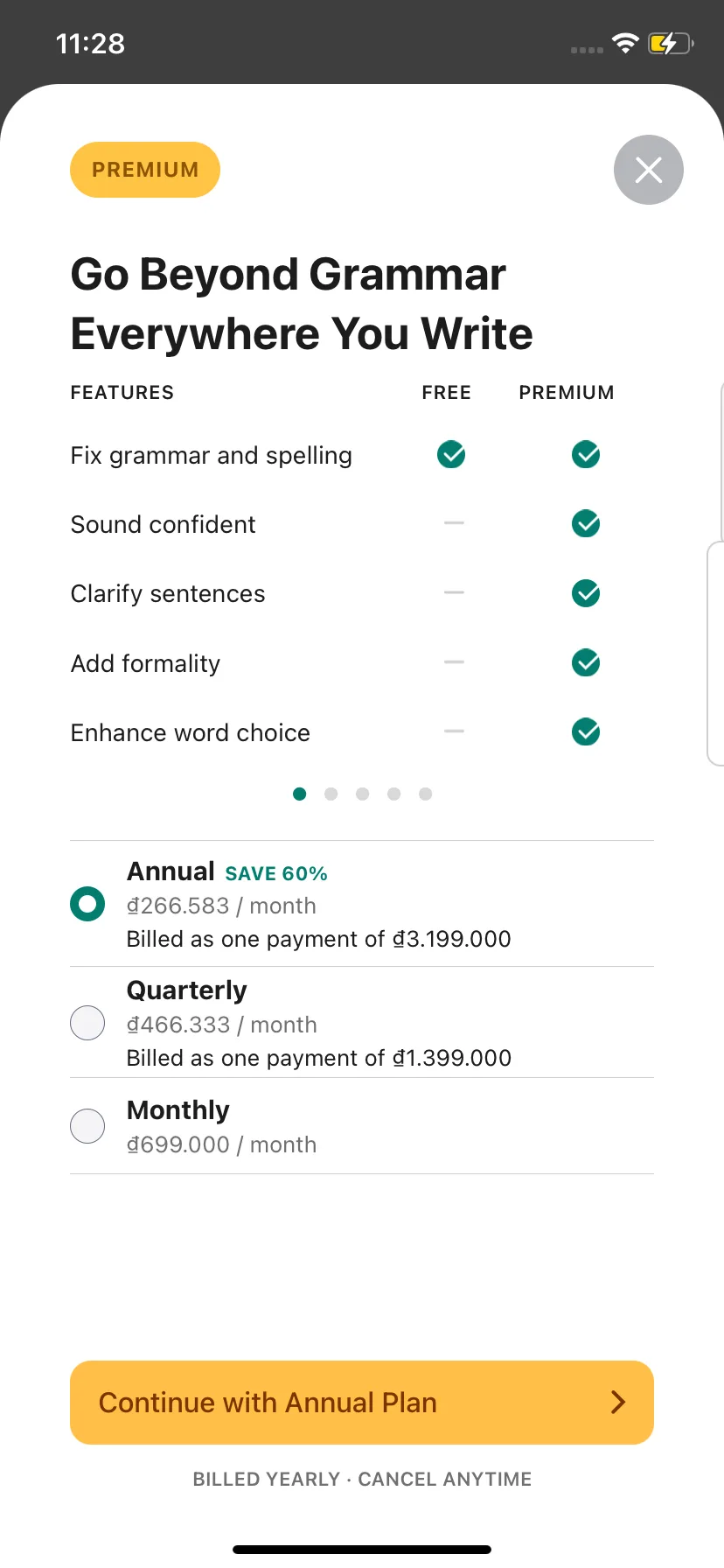Image resolution: width=724 pixels, height=1568 pixels.
Task: Tap the yellow PREMIUM badge
Action: click(x=145, y=170)
